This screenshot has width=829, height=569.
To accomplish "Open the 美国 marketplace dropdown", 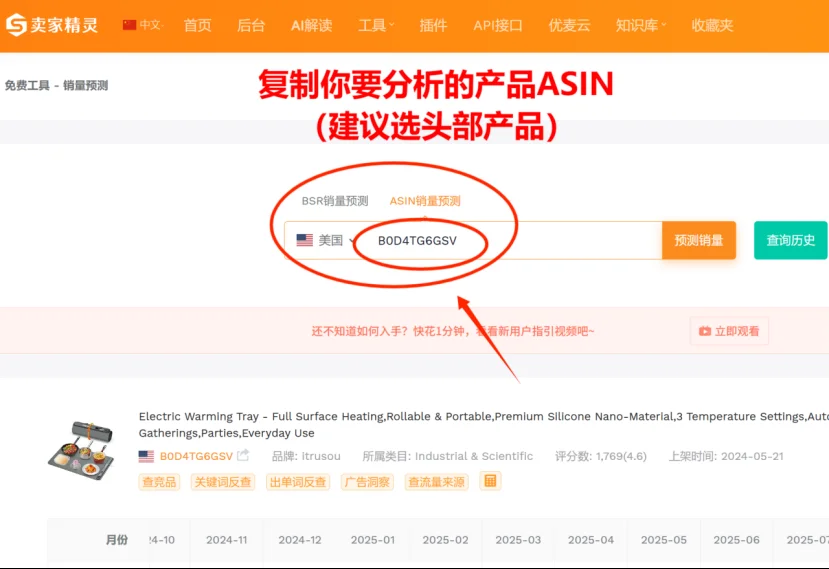I will click(325, 240).
